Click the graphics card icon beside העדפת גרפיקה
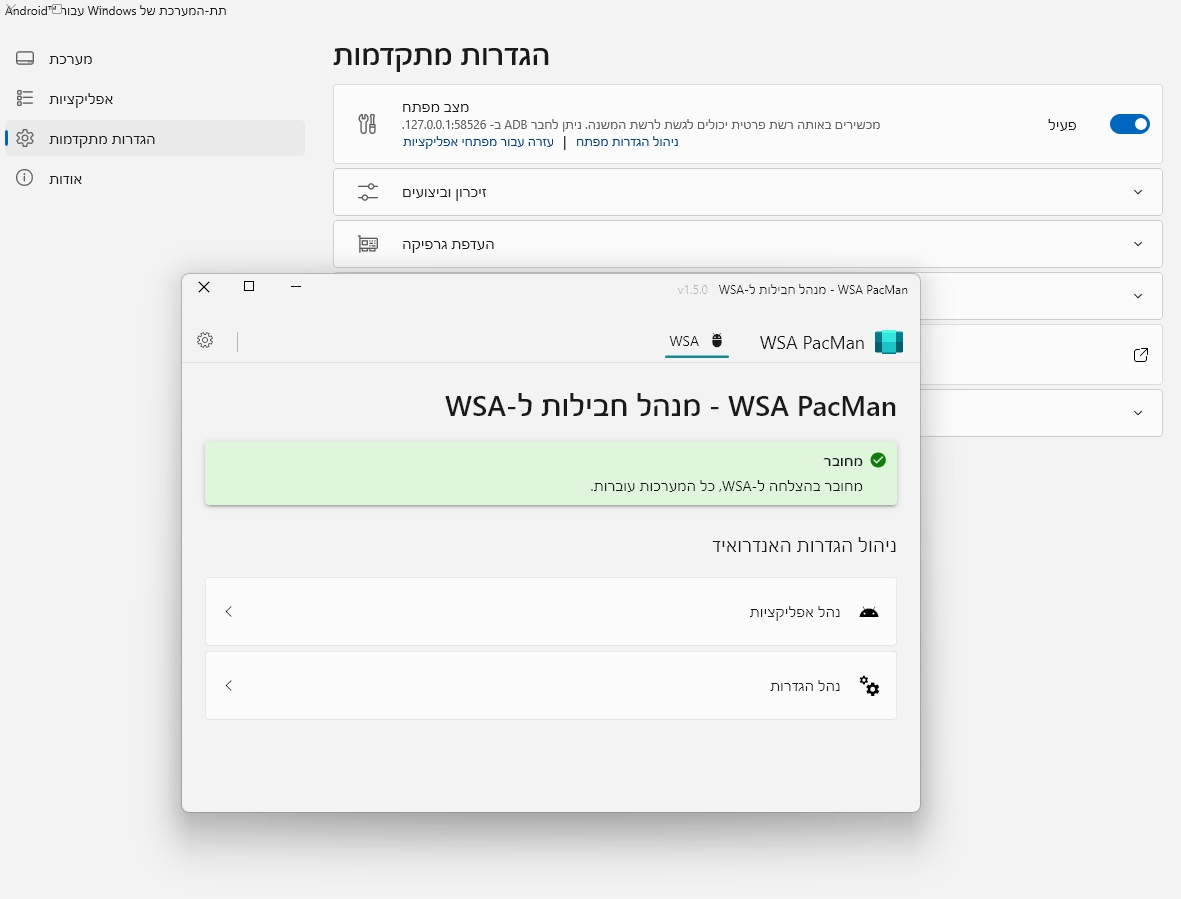The width and height of the screenshot is (1181, 899). (x=368, y=244)
